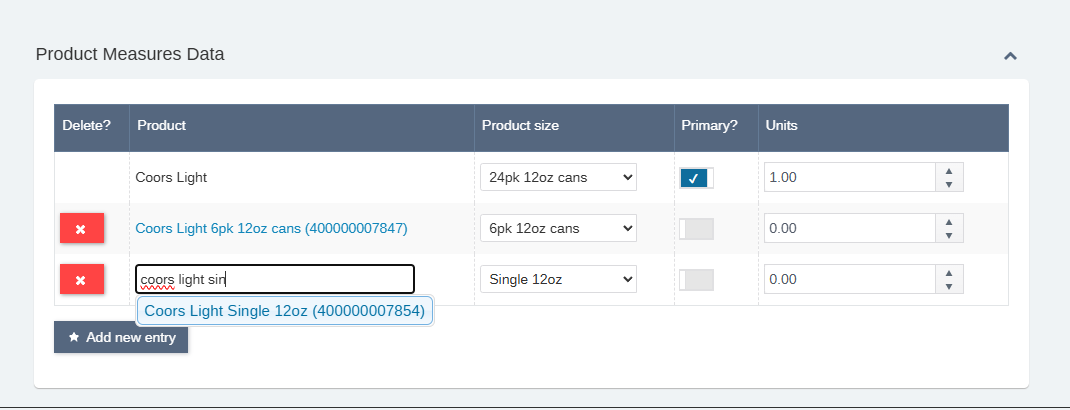The height and width of the screenshot is (410, 1070).
Task: Toggle Primary for the 6pk 12oz cans row
Action: 696,229
